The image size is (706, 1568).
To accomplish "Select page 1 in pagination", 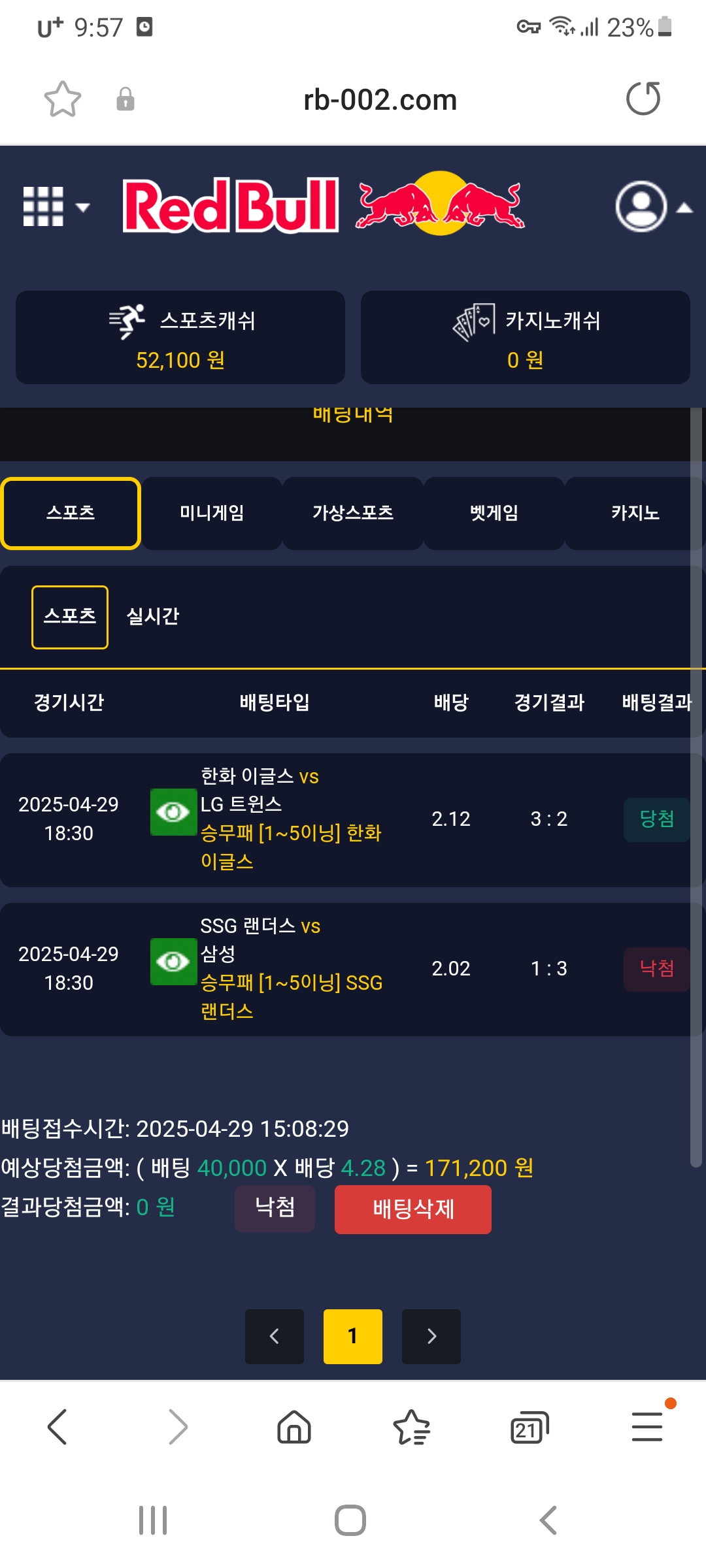I will (x=353, y=1336).
